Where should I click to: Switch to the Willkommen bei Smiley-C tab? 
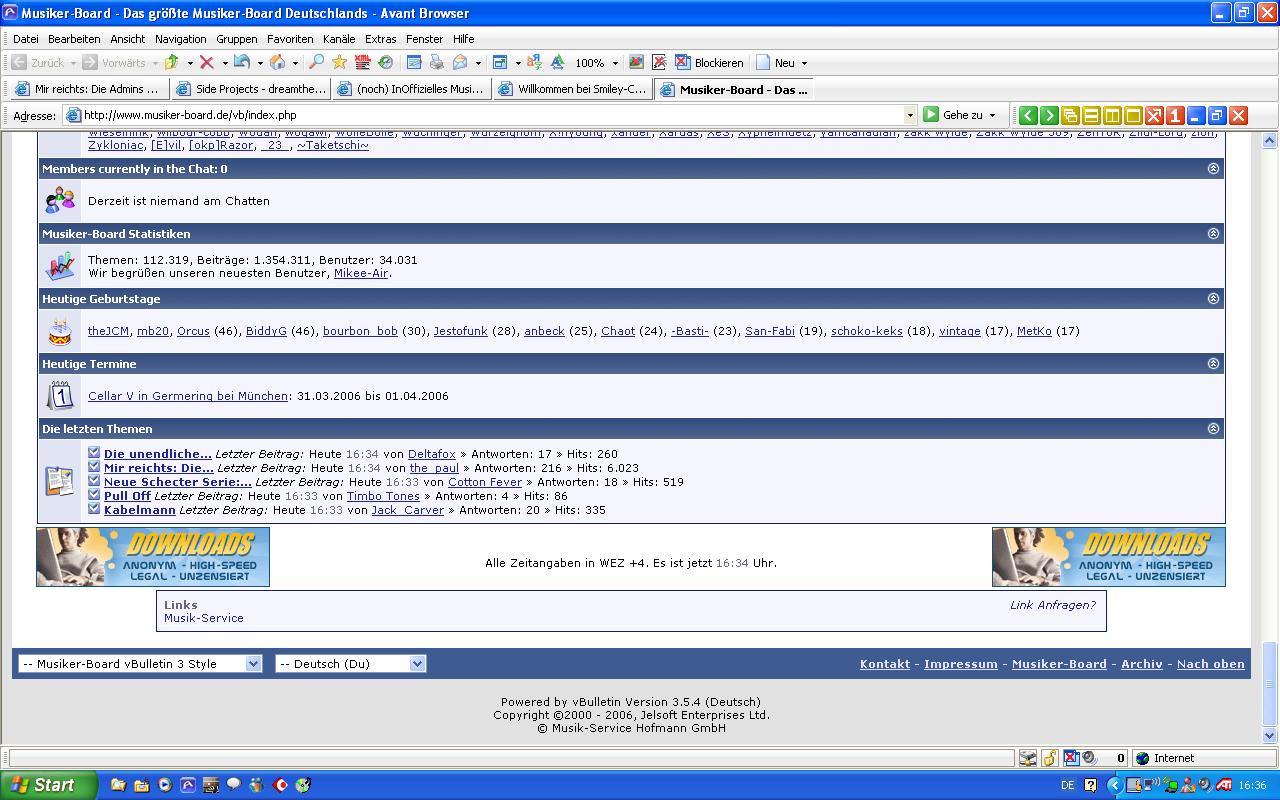pyautogui.click(x=572, y=89)
